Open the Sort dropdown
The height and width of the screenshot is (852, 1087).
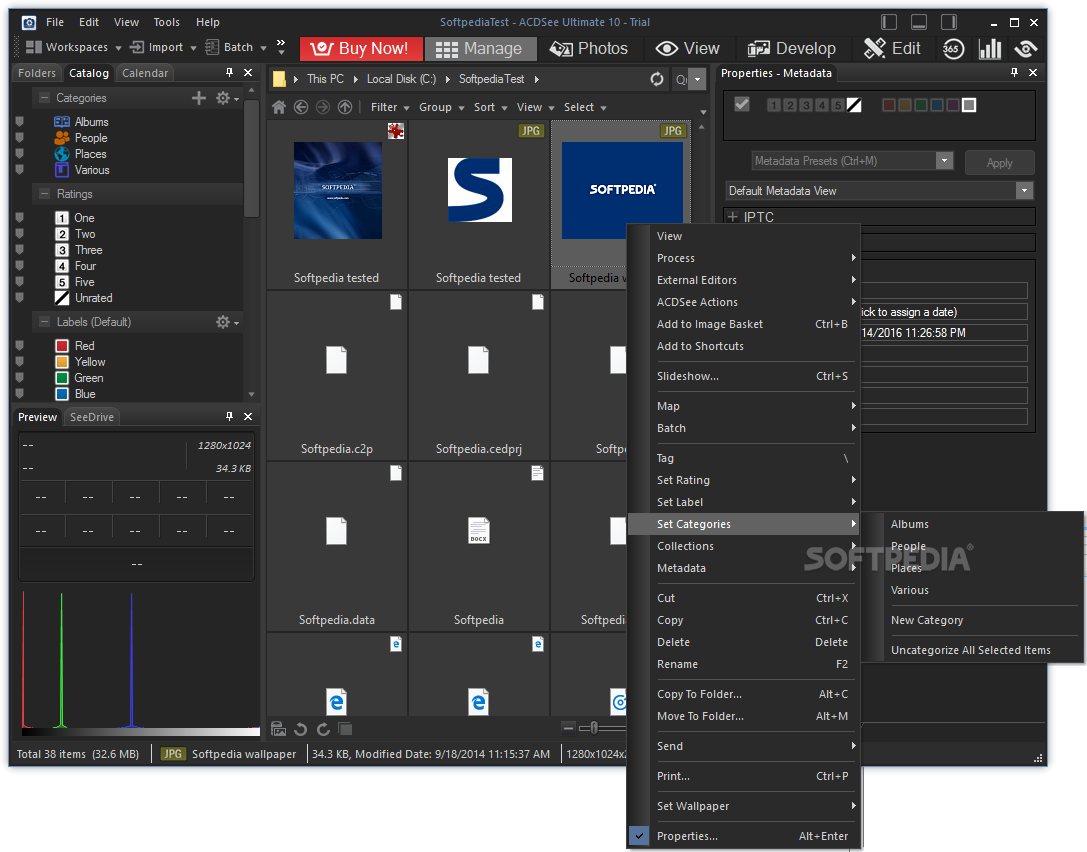point(490,107)
